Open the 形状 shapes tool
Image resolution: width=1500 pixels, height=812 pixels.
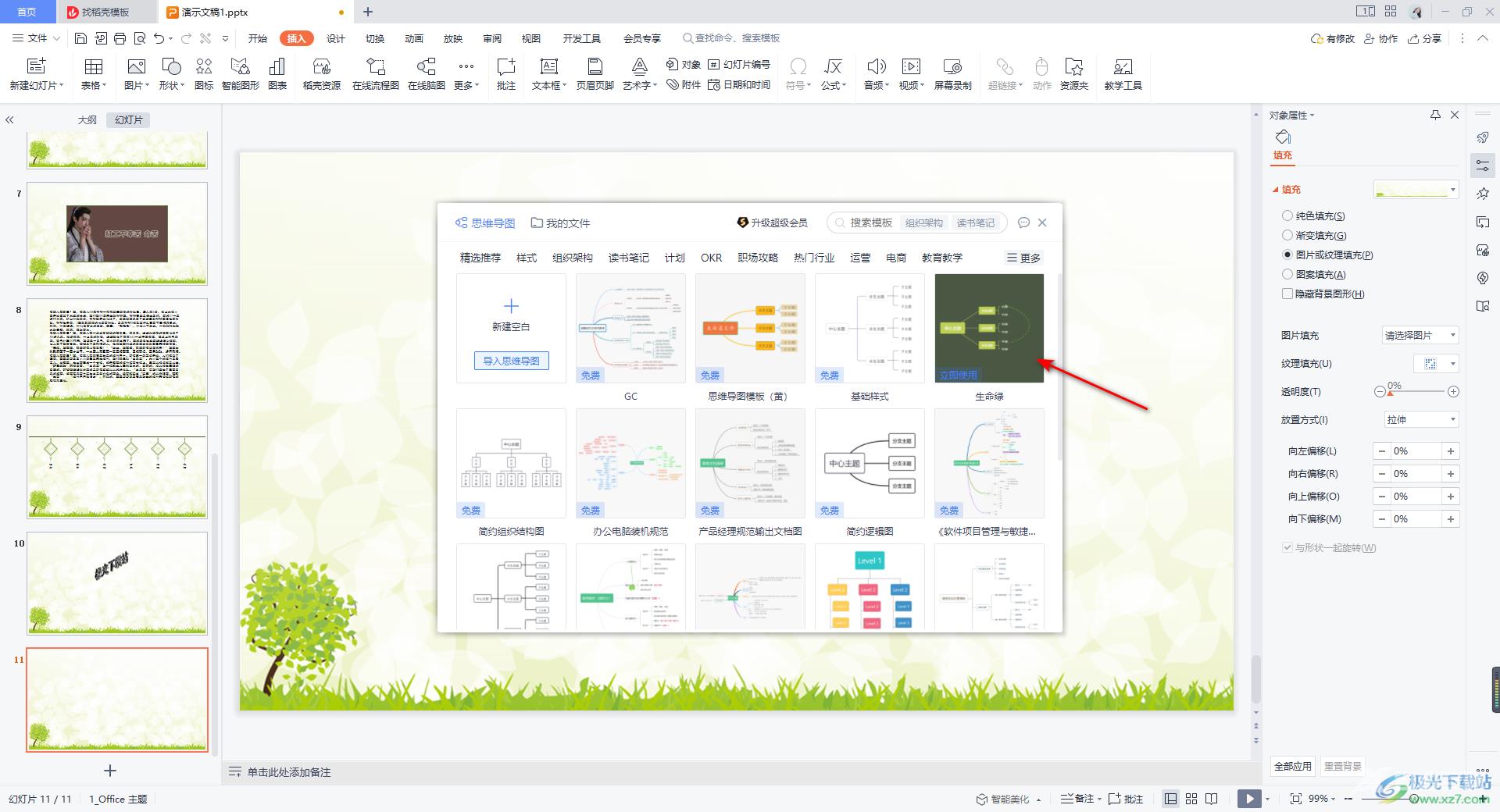pyautogui.click(x=171, y=74)
